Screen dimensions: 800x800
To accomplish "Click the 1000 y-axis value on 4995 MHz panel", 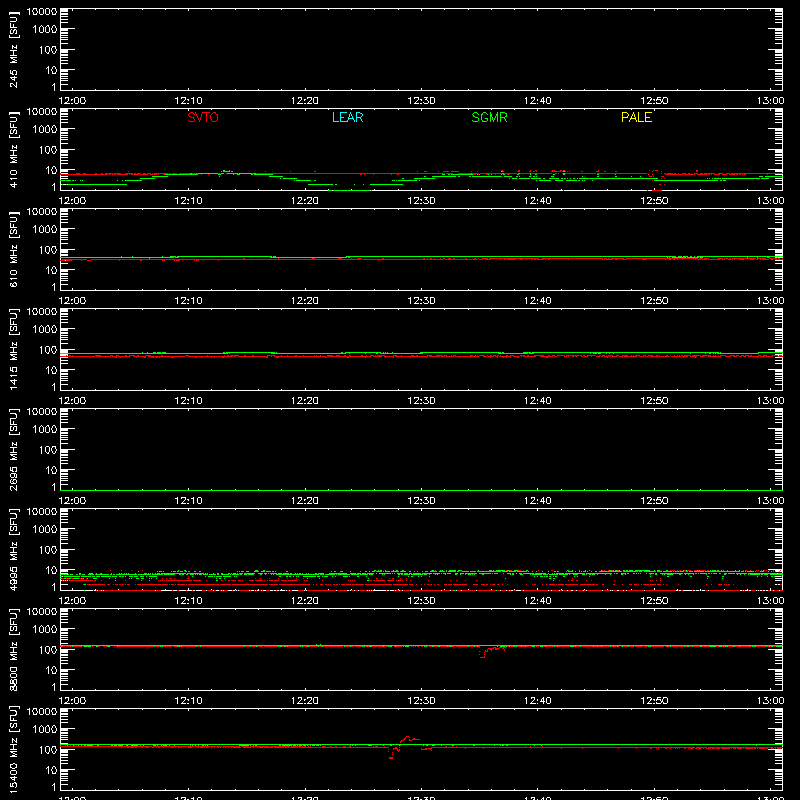I will coord(45,530).
